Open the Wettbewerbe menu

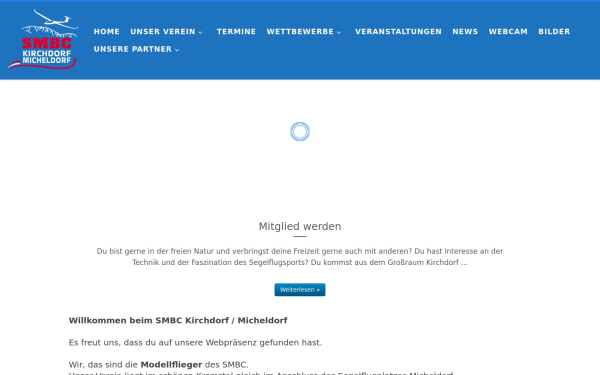tap(300, 32)
